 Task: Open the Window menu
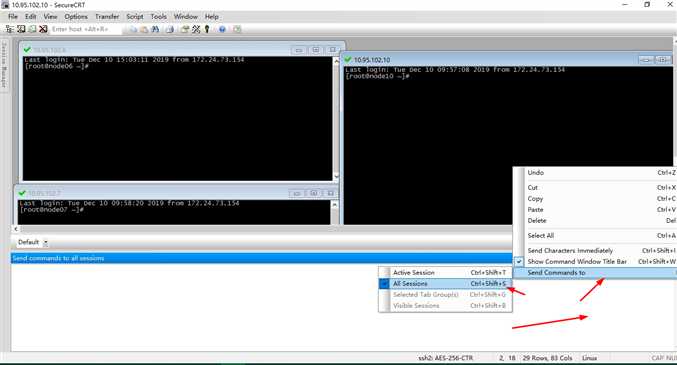tap(186, 16)
